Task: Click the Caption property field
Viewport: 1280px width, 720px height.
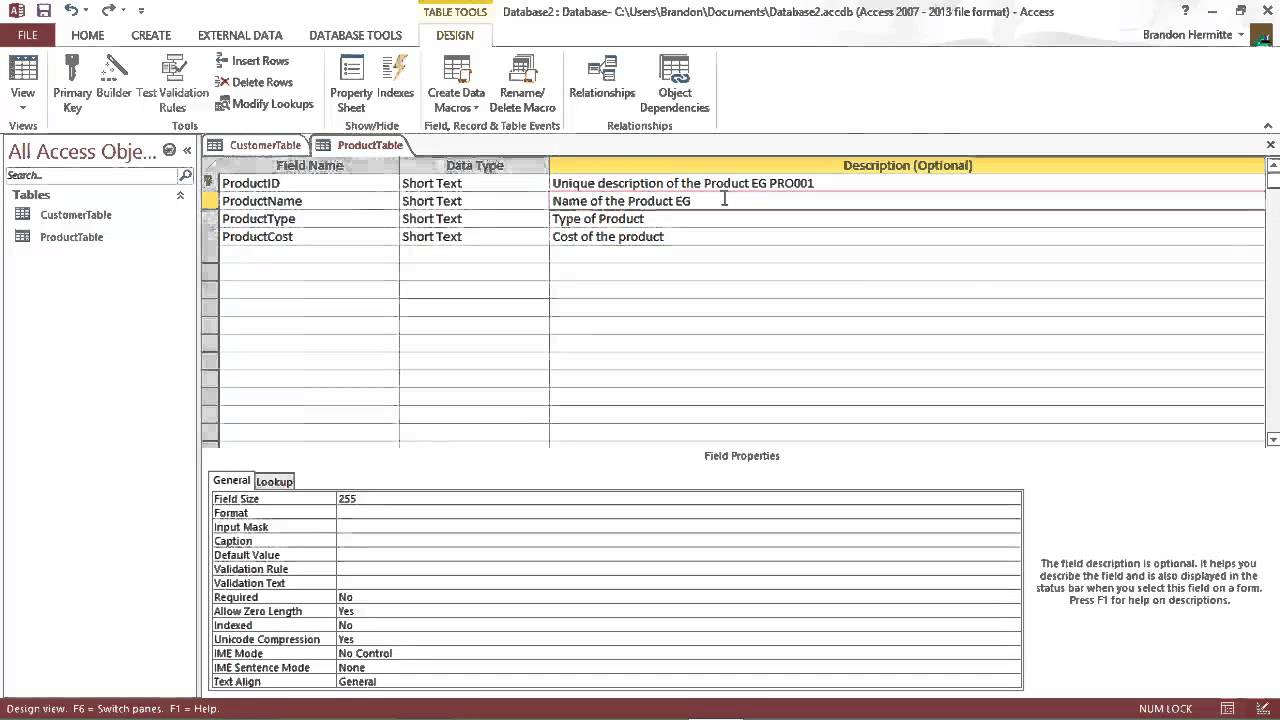Action: pyautogui.click(x=679, y=541)
